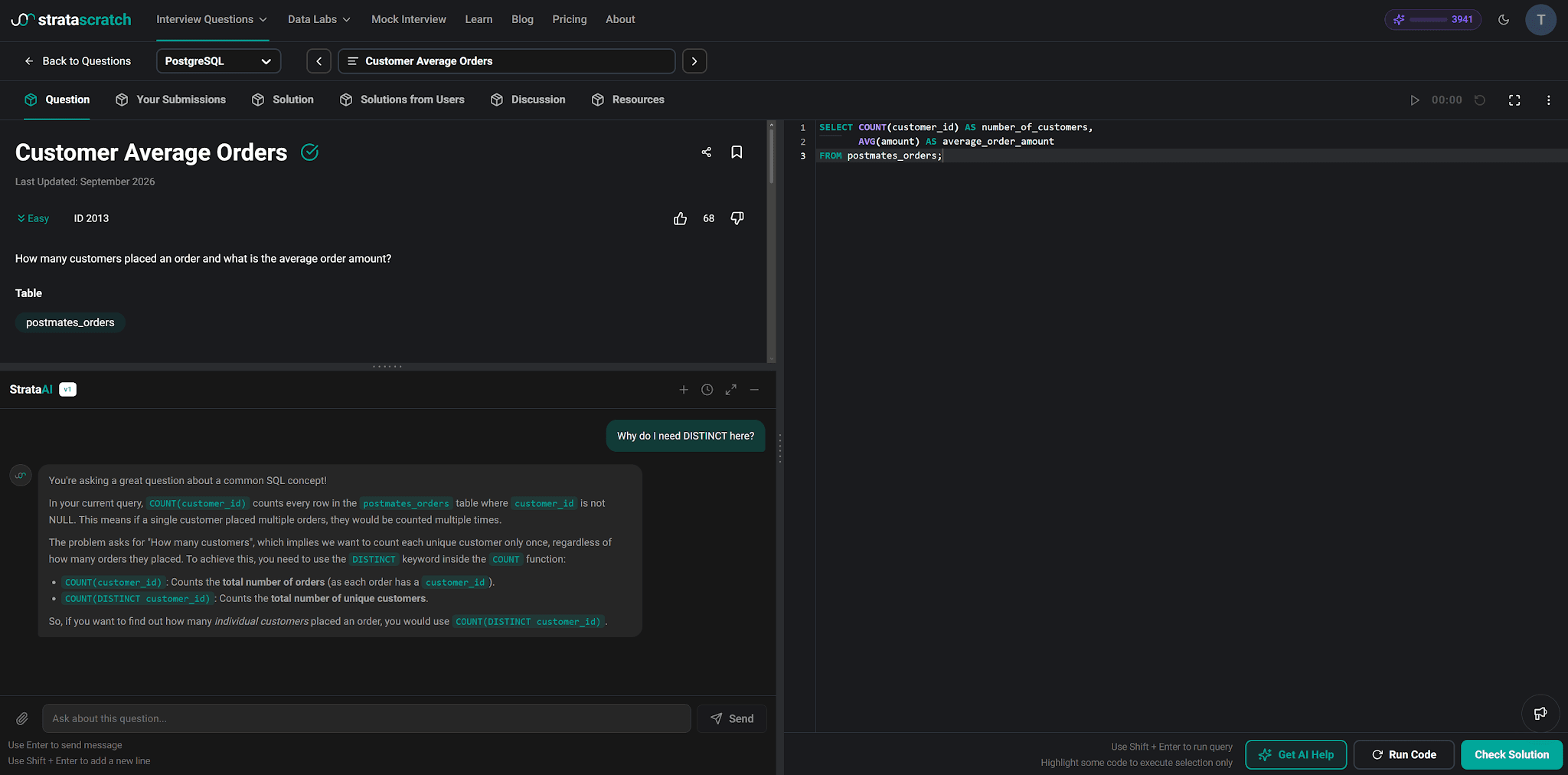
Task: Click Get AI Help button
Action: pos(1296,755)
